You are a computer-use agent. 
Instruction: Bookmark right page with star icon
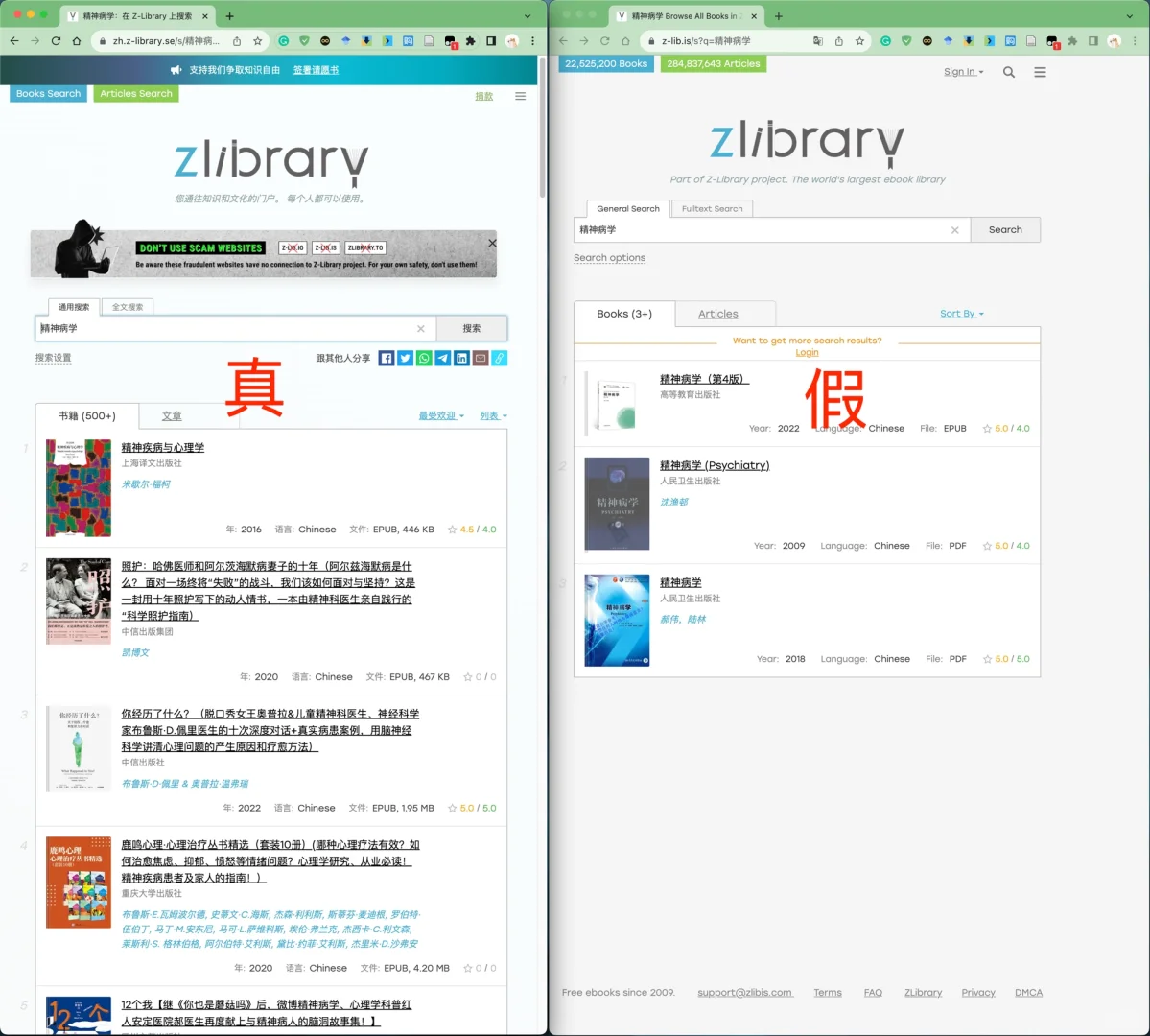coord(859,41)
